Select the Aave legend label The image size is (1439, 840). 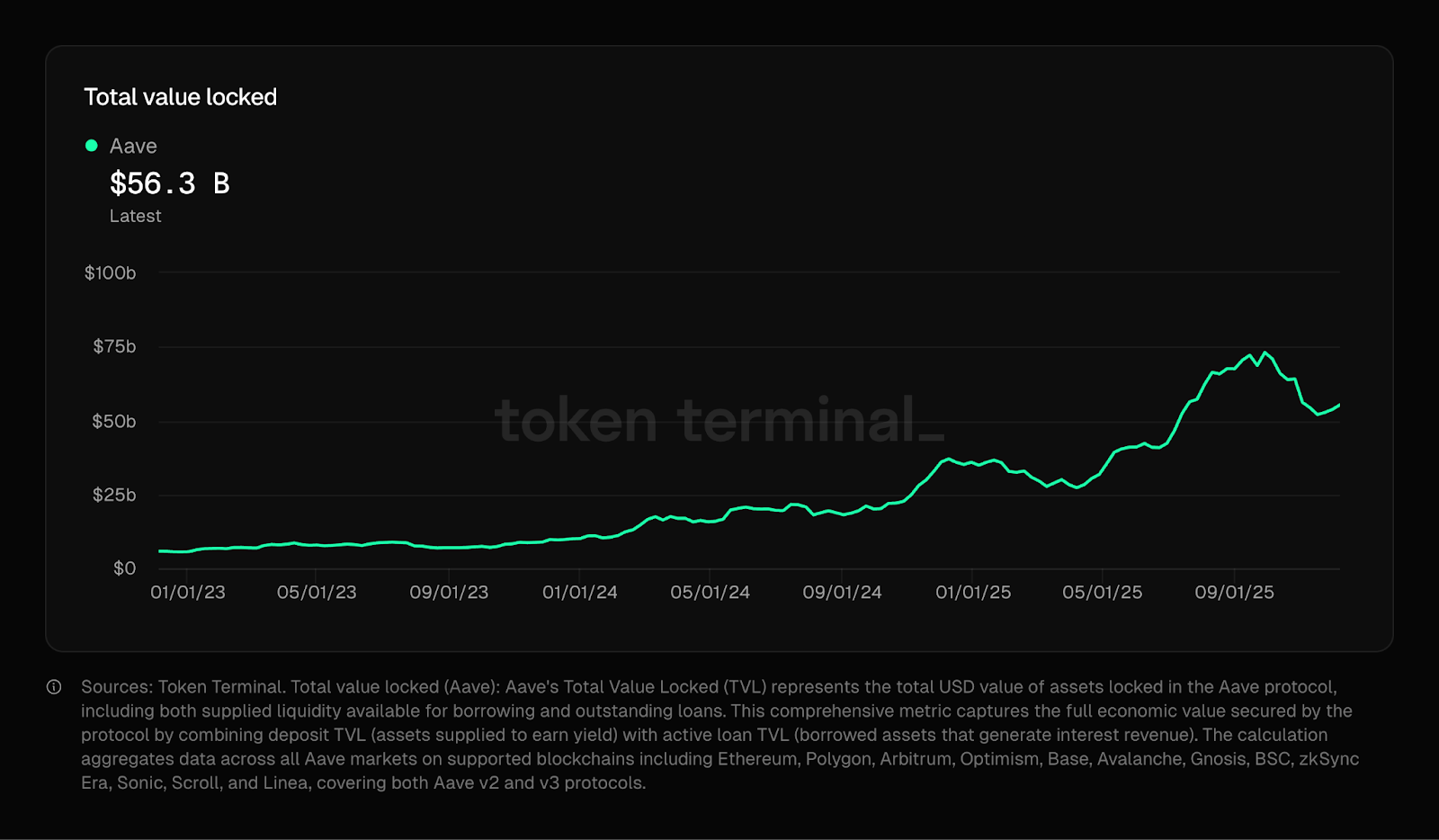[133, 146]
